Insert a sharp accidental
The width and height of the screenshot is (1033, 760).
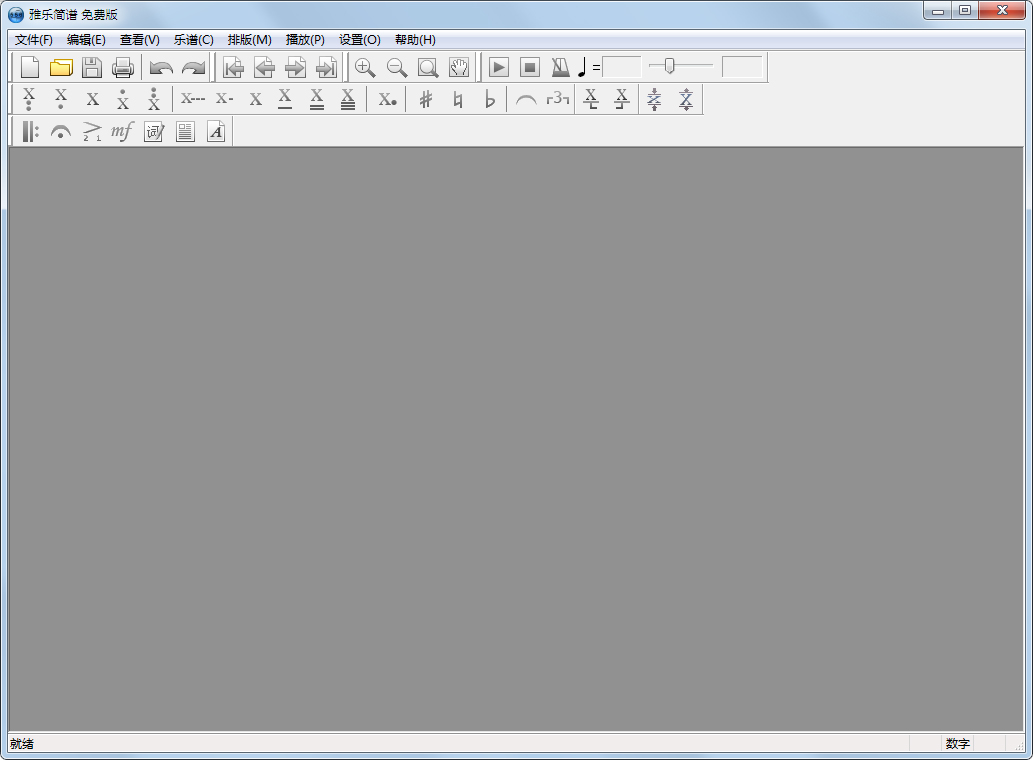(426, 100)
